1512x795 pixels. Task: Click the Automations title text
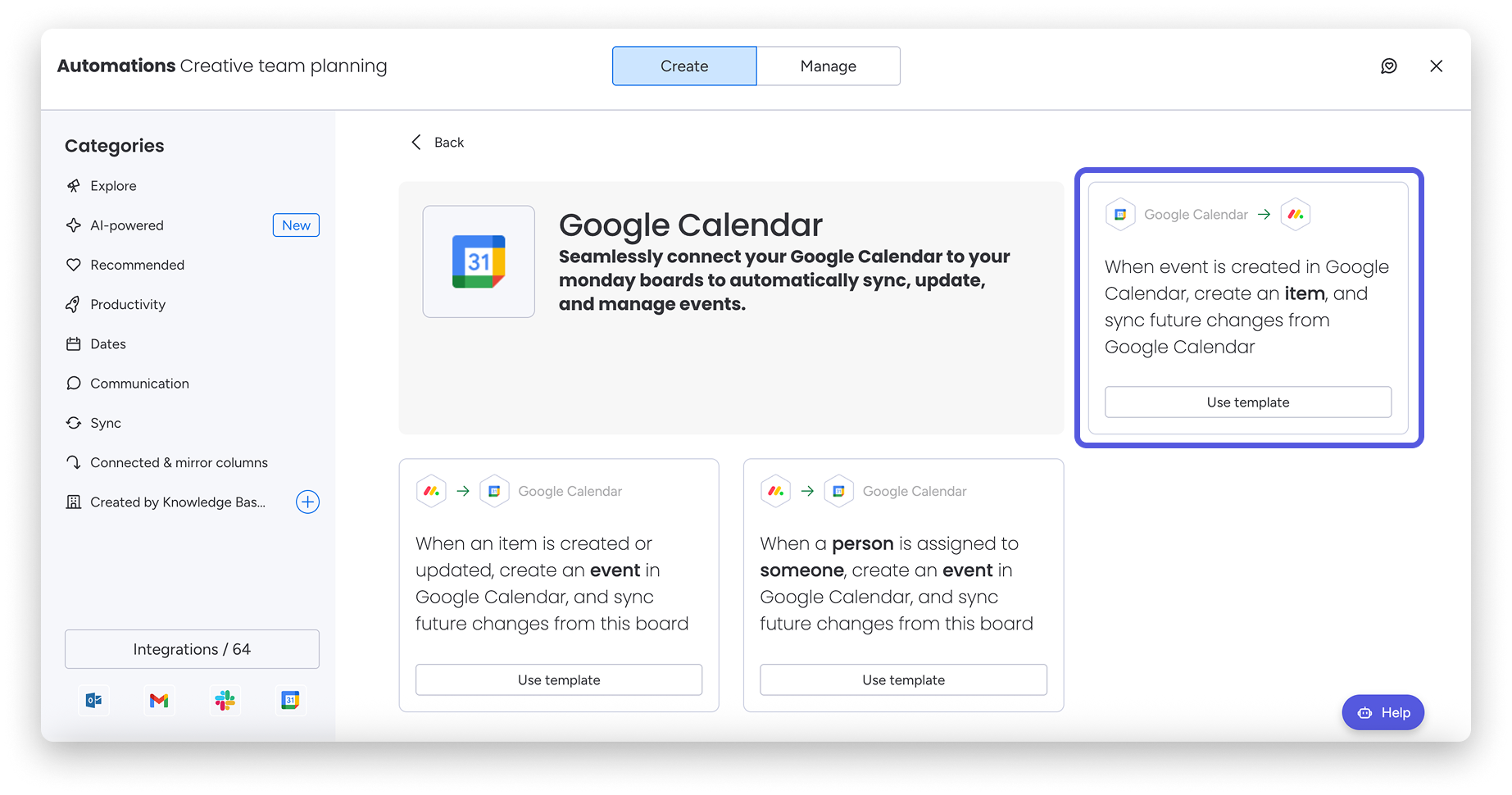116,66
